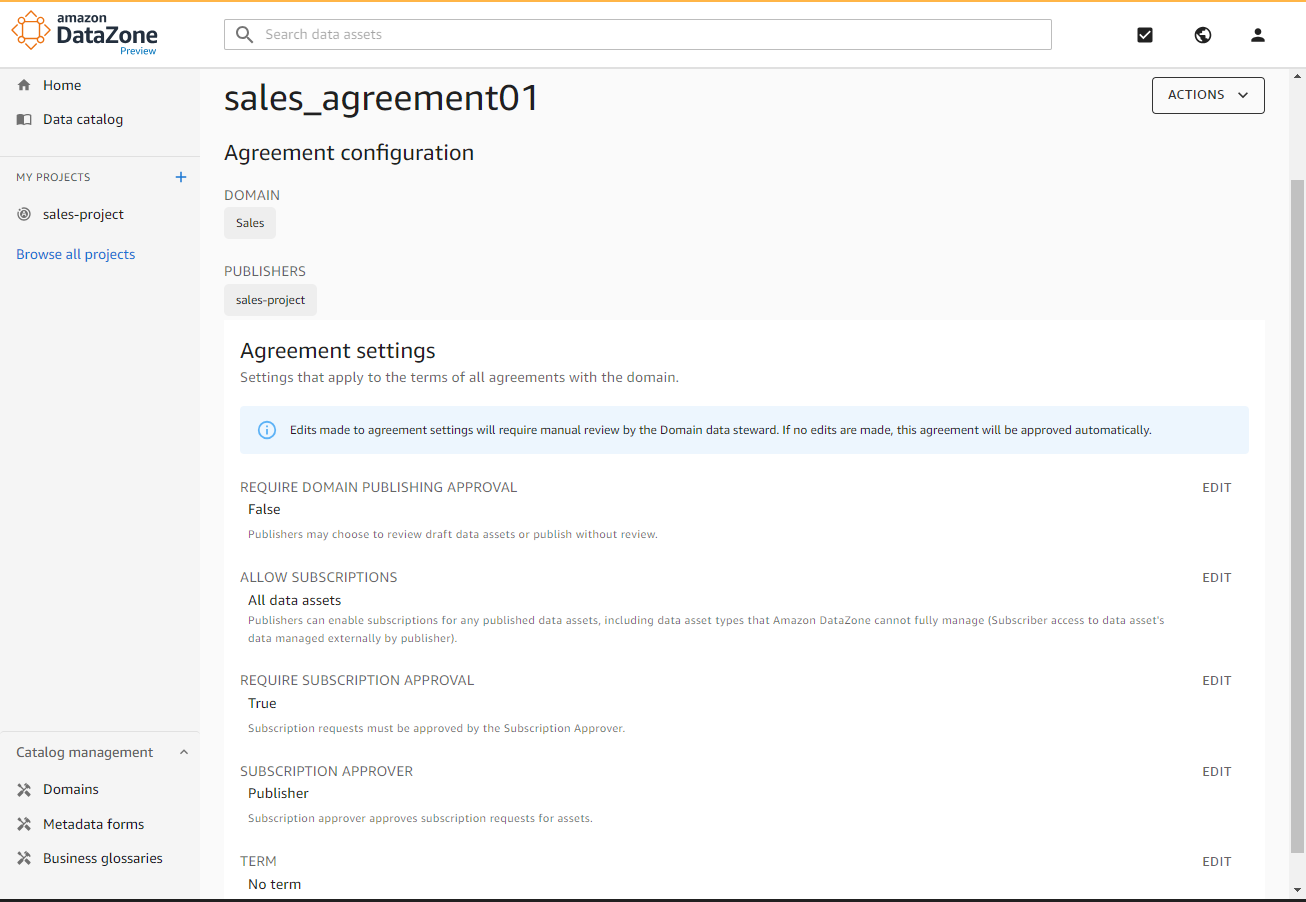Open Metadata forms under Catalog management
This screenshot has width=1306, height=902.
(x=93, y=824)
